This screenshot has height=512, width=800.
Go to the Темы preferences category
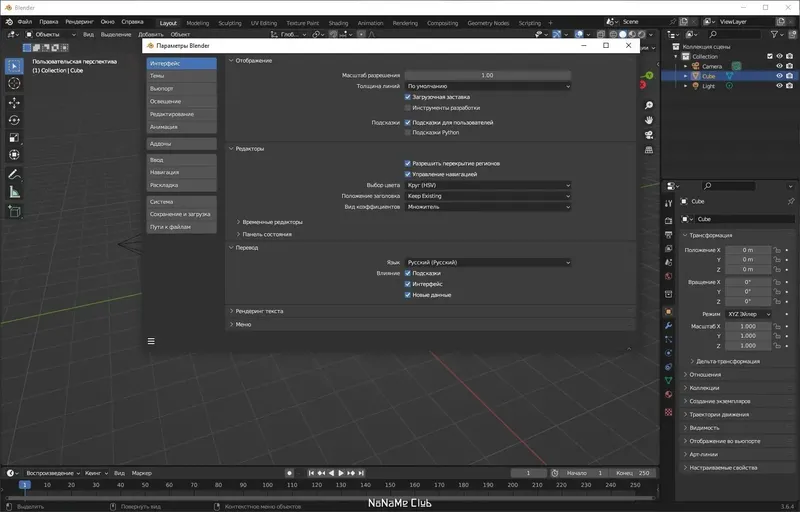(181, 76)
